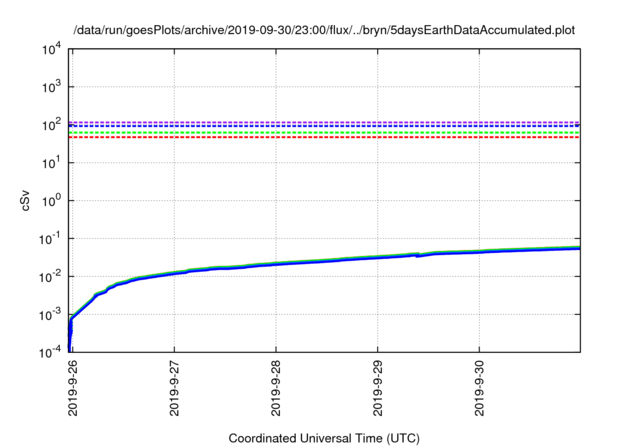Click the 10^1 y-axis label
This screenshot has height=448, width=640.
coord(52,163)
